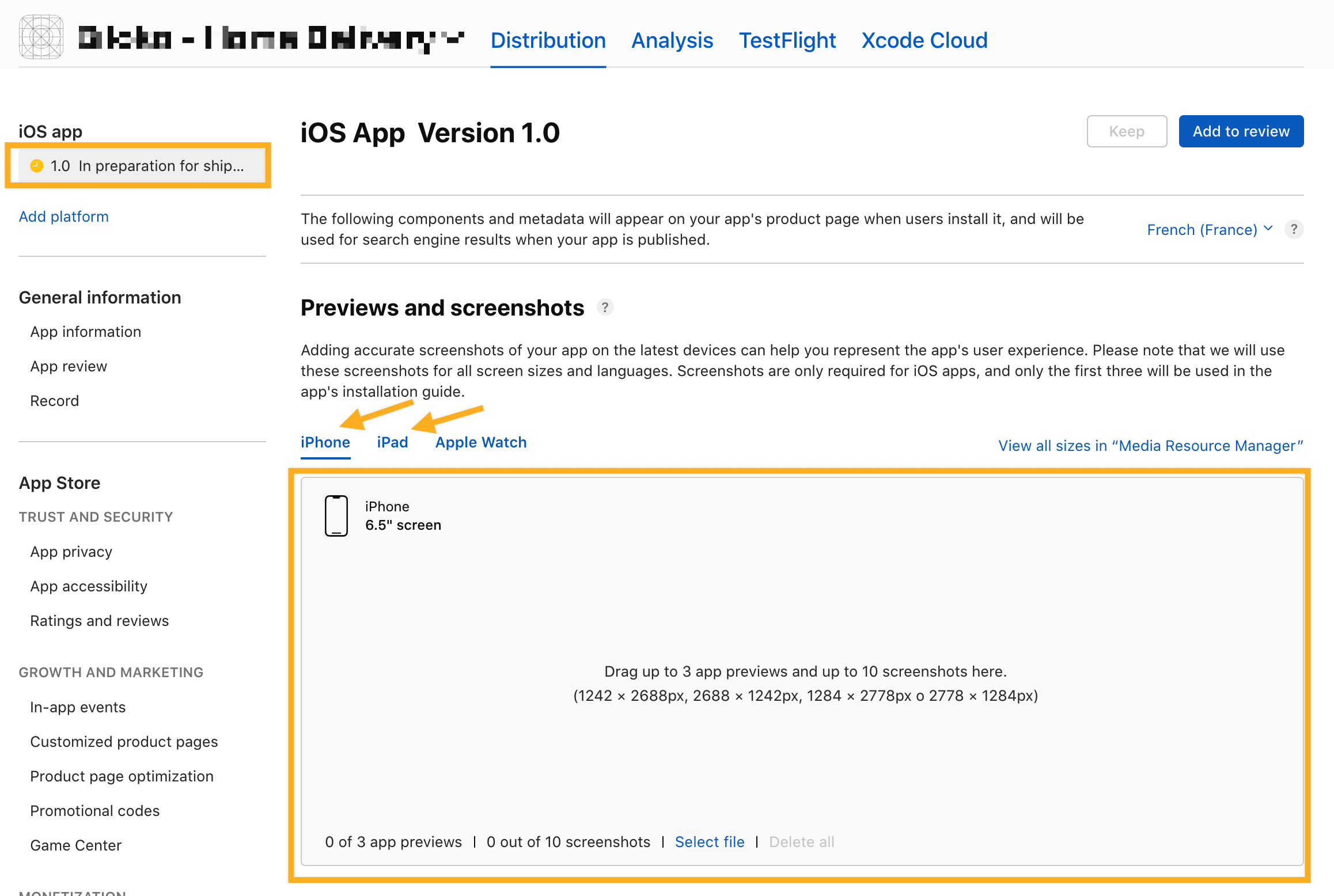Click the 'iOS app' sidebar label
The height and width of the screenshot is (896, 1334).
[x=51, y=131]
